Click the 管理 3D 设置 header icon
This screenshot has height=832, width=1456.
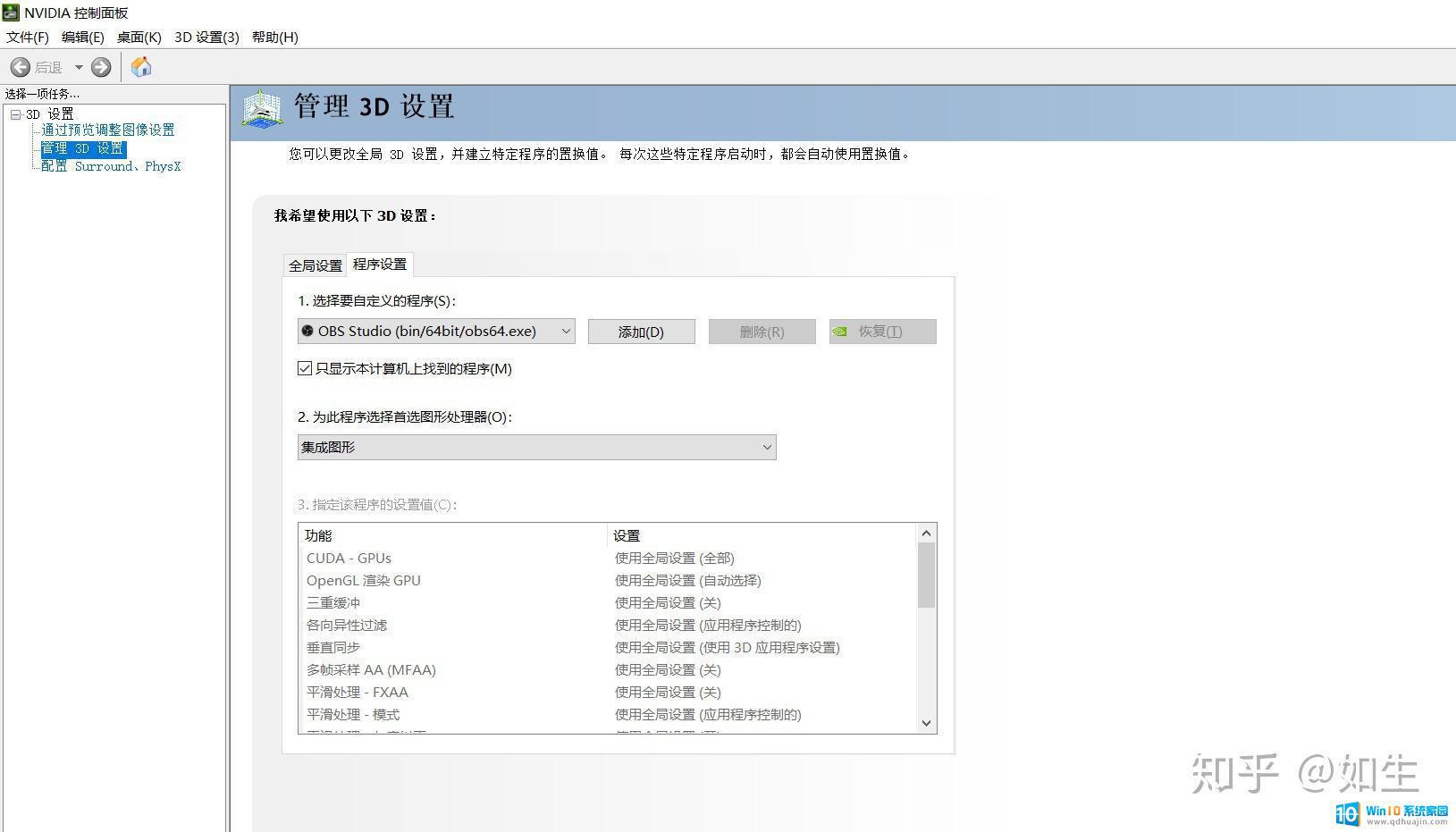click(263, 109)
